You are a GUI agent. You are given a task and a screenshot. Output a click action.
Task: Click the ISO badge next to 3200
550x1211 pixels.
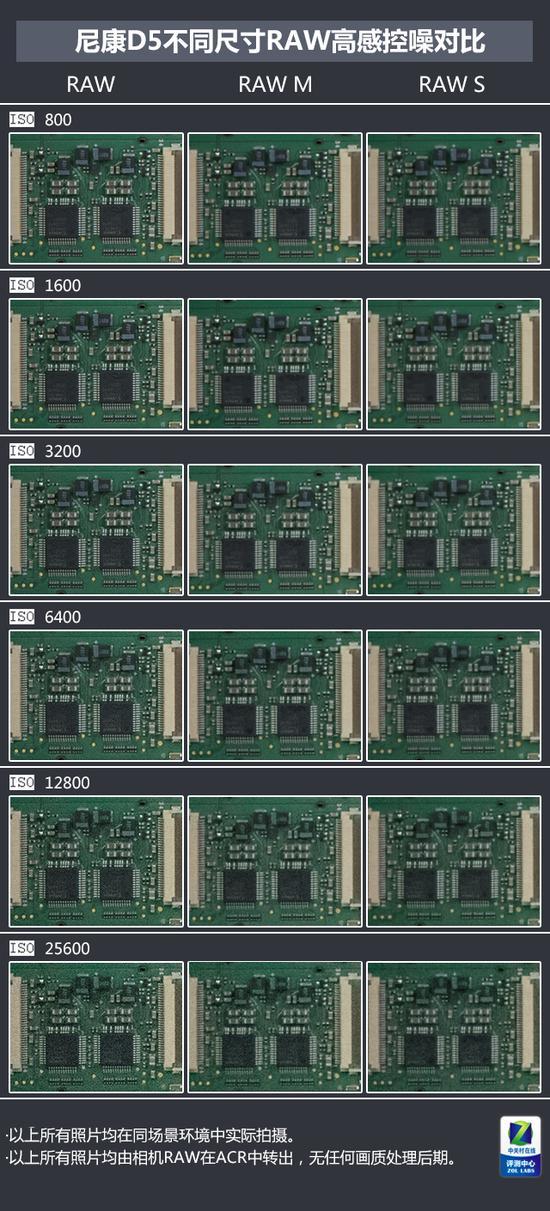click(x=22, y=451)
